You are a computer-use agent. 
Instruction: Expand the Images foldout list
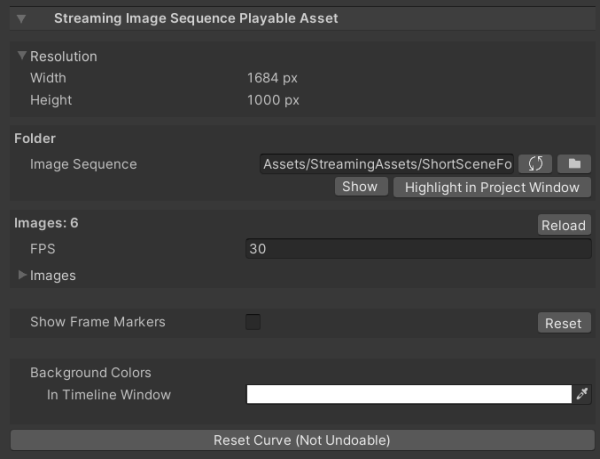click(x=22, y=275)
